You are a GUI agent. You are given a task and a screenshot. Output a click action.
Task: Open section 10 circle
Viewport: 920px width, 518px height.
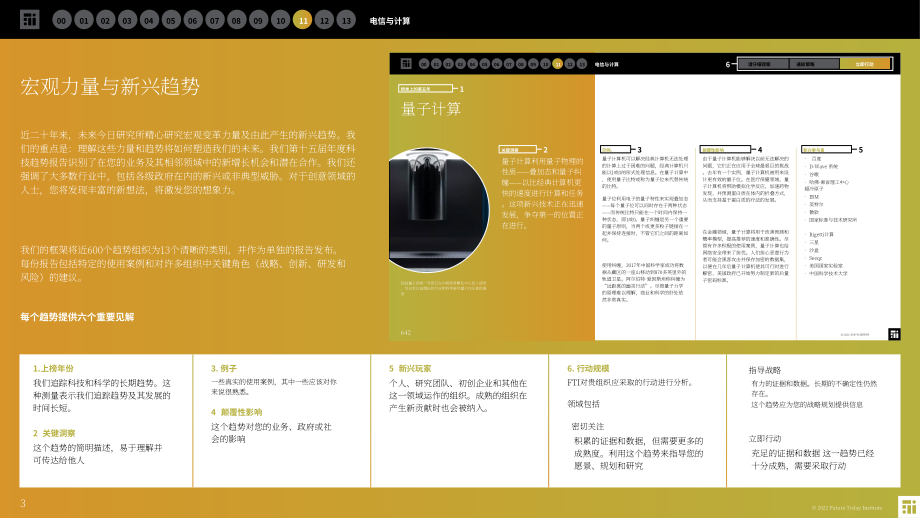pyautogui.click(x=280, y=21)
